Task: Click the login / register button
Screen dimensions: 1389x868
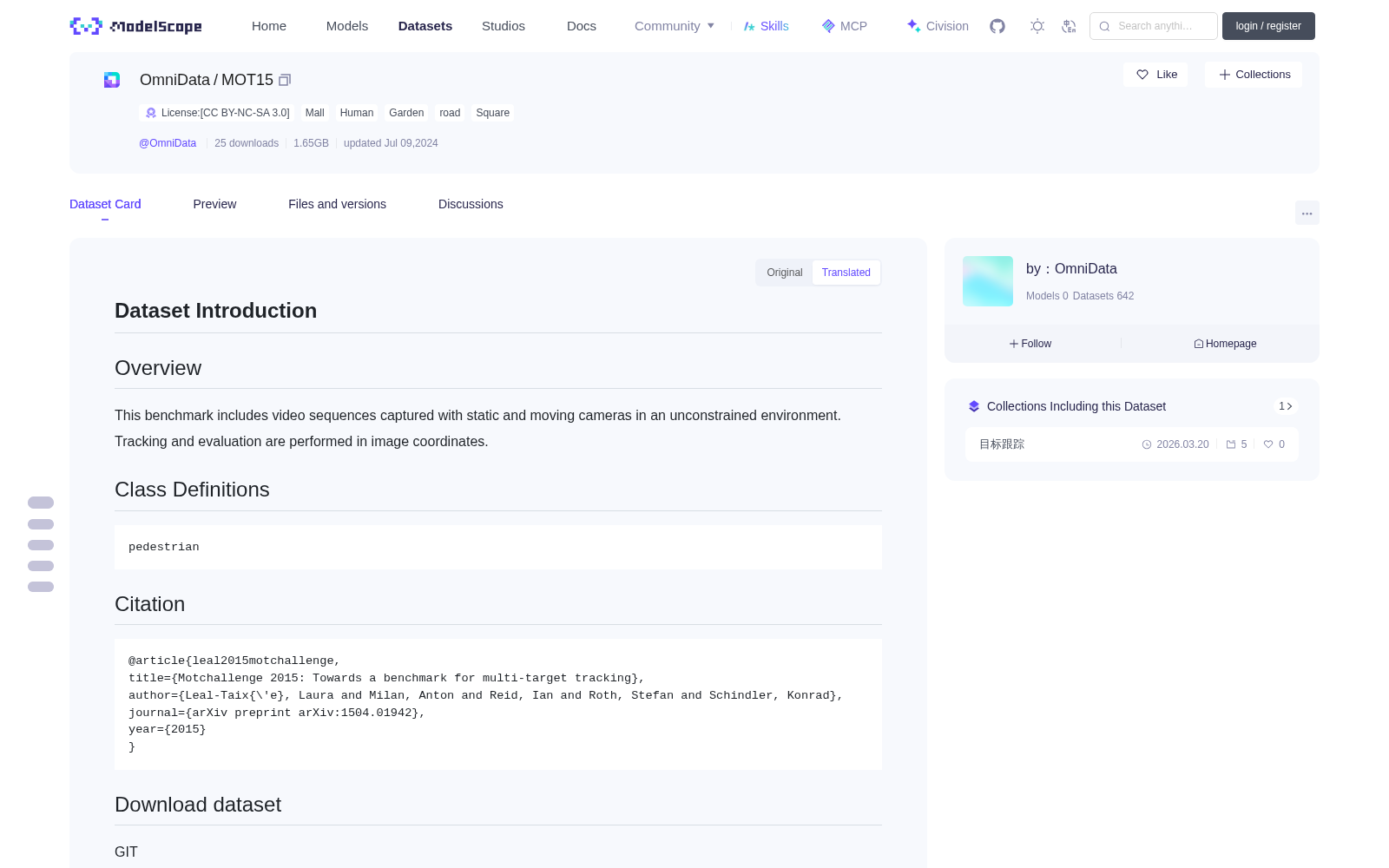Action: coord(1268,26)
